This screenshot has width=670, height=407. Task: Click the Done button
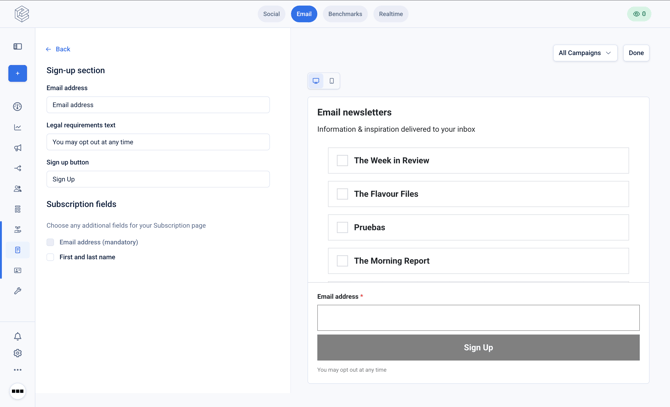tap(636, 53)
